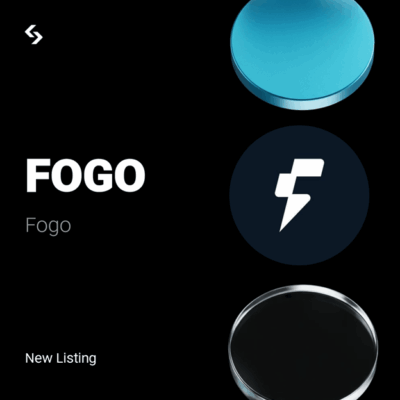This screenshot has width=400, height=400.
Task: Click the transparent glass disc graphic
Action: (x=303, y=343)
